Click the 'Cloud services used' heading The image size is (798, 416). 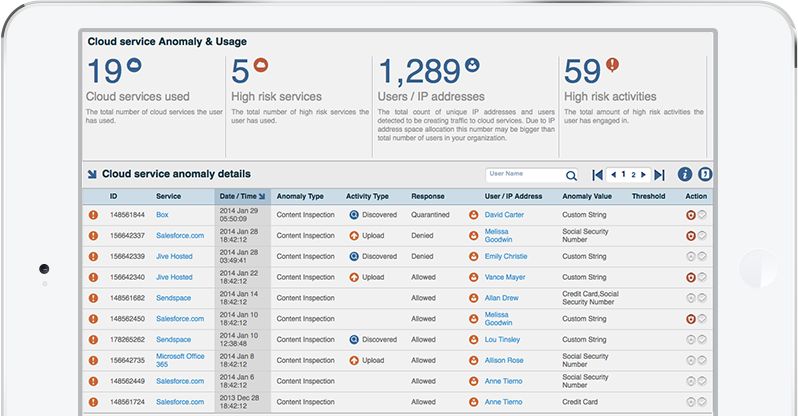[x=137, y=96]
